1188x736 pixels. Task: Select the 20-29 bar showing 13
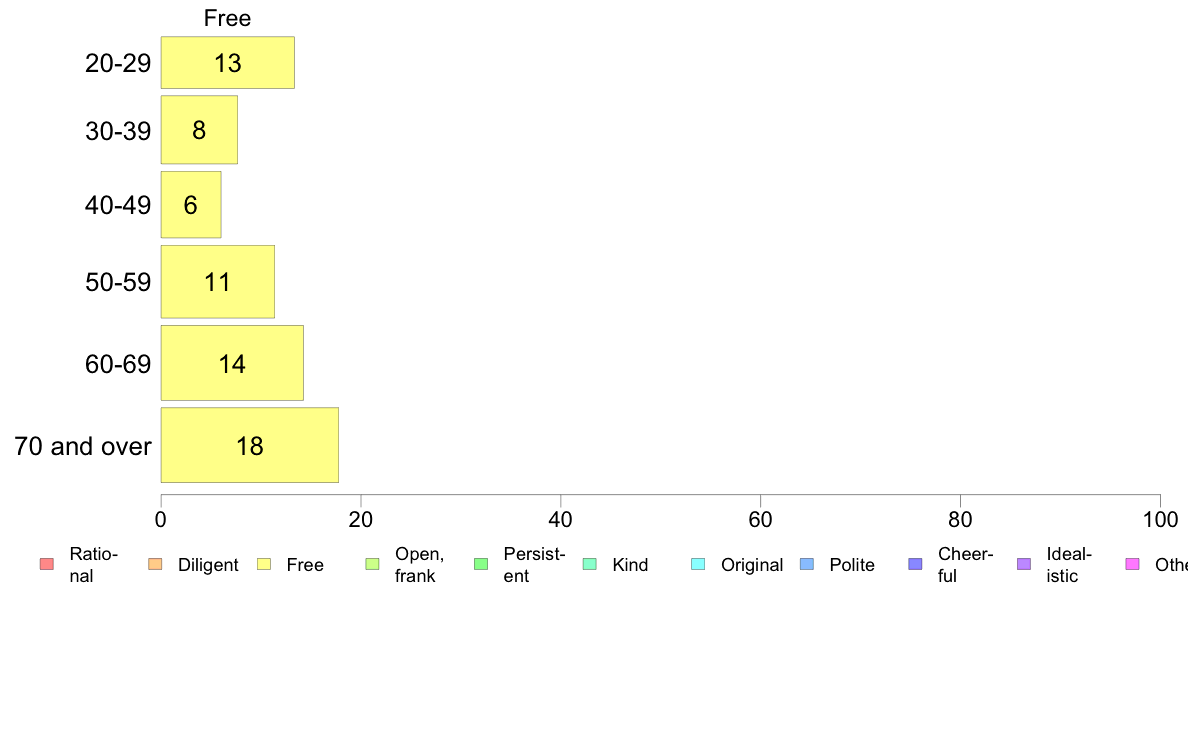tap(227, 63)
